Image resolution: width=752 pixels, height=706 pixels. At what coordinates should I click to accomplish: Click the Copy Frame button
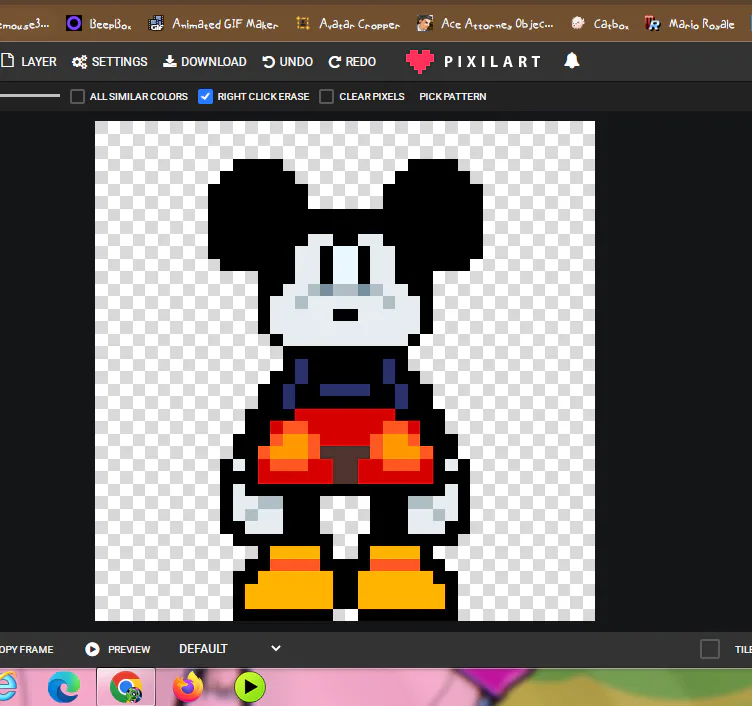26,649
